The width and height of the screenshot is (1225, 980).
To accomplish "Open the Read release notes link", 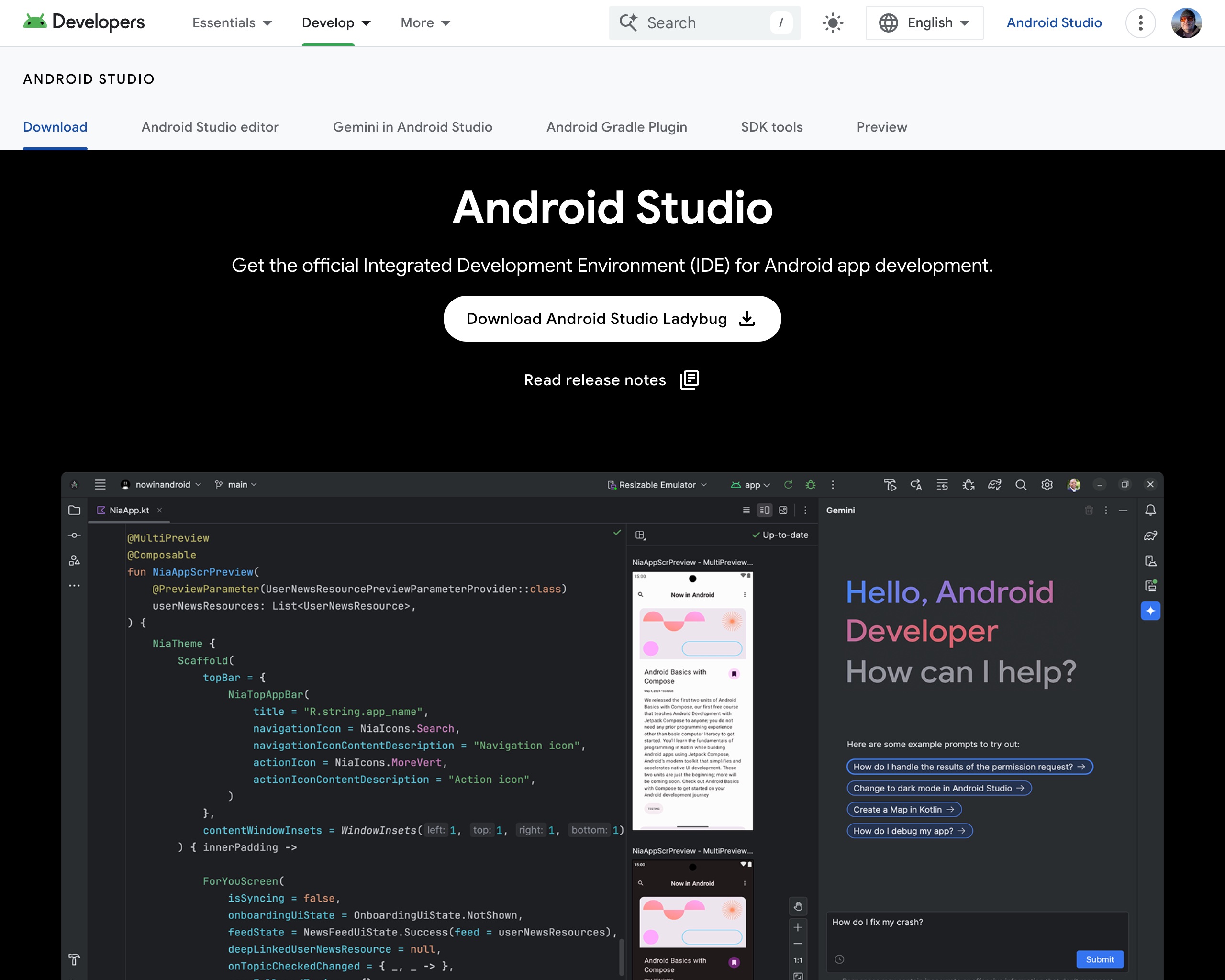I will [594, 380].
